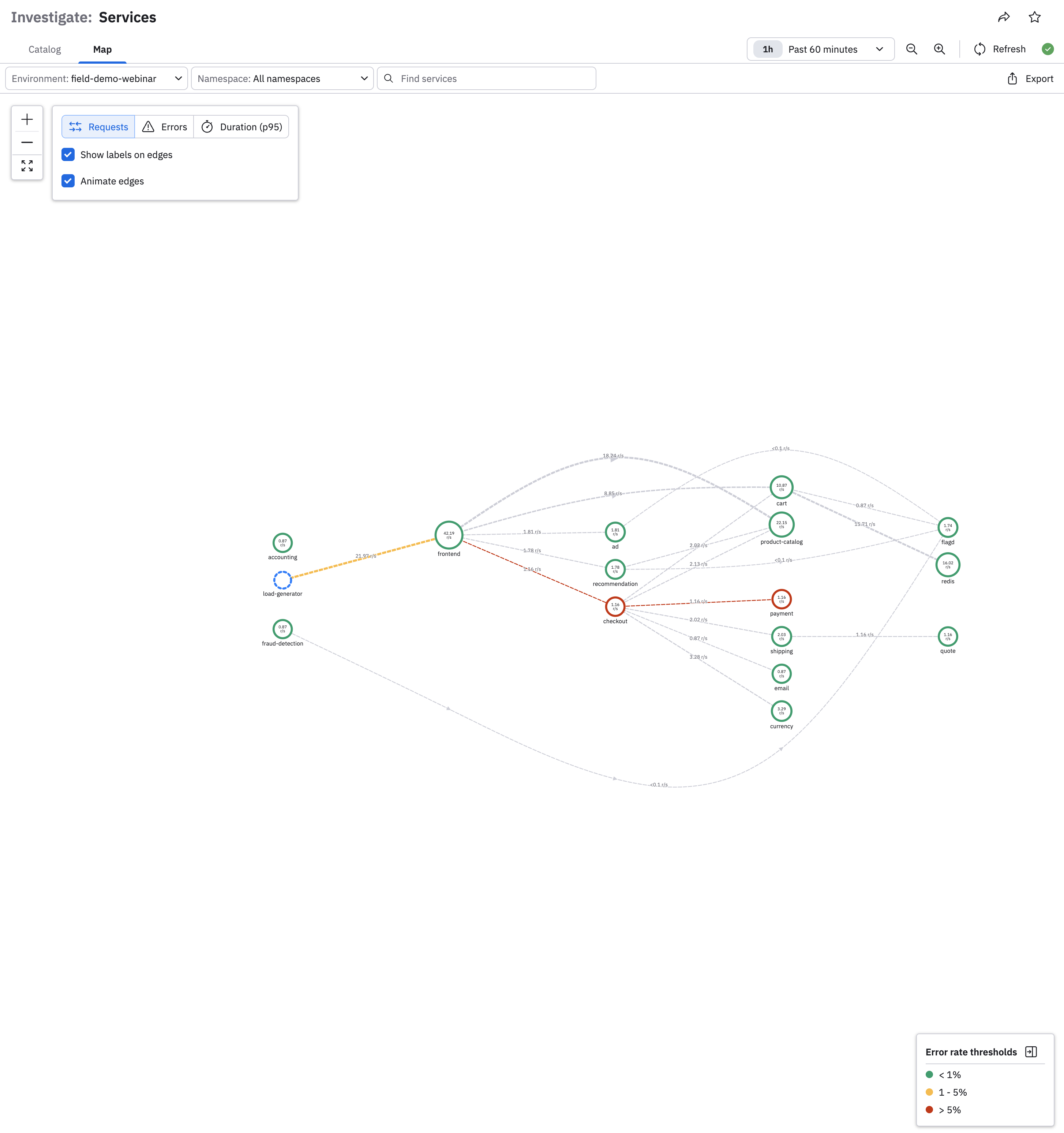Switch map metric to Errors
This screenshot has width=1064, height=1133.
(164, 127)
